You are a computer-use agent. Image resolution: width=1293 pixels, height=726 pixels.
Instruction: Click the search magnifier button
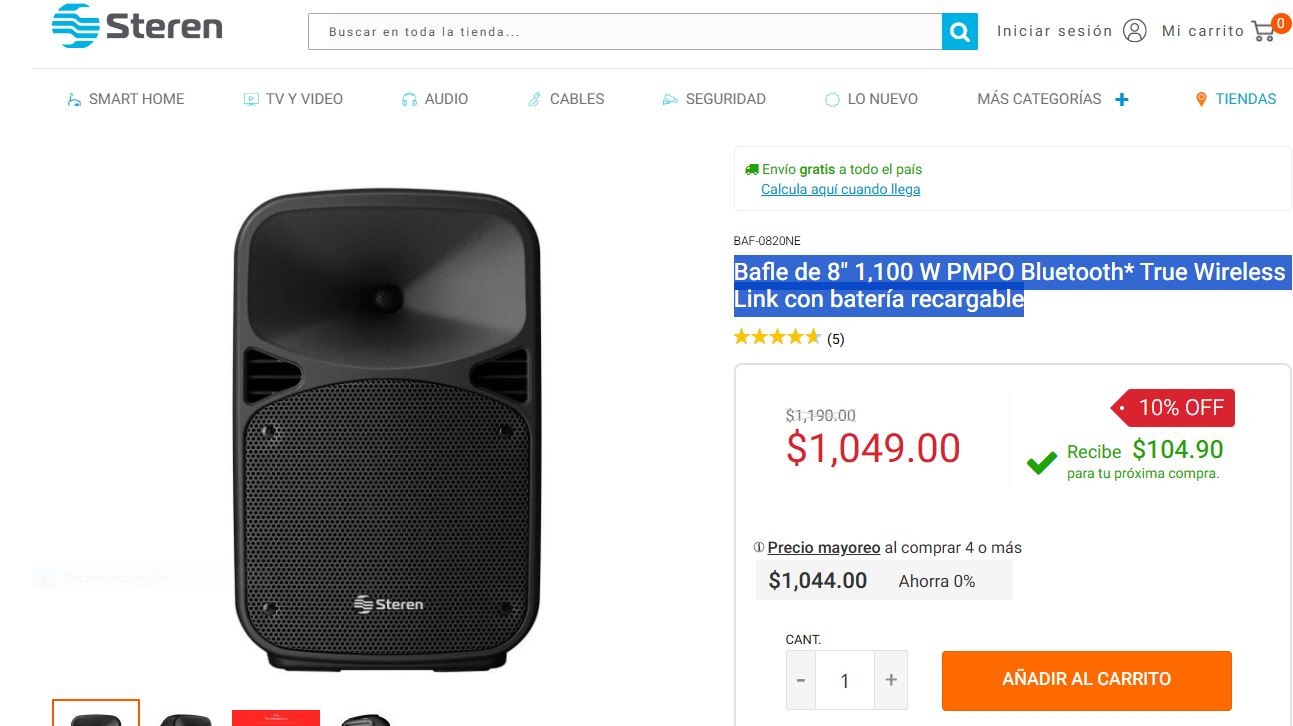(x=959, y=32)
